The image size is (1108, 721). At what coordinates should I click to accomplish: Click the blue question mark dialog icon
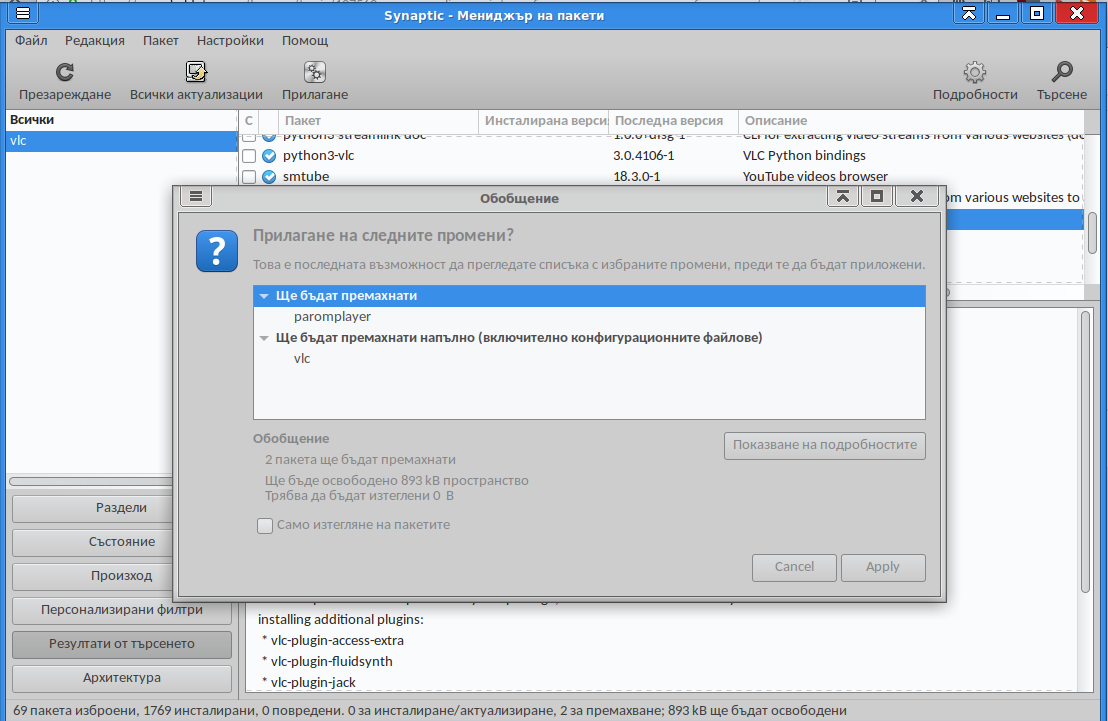pos(217,251)
